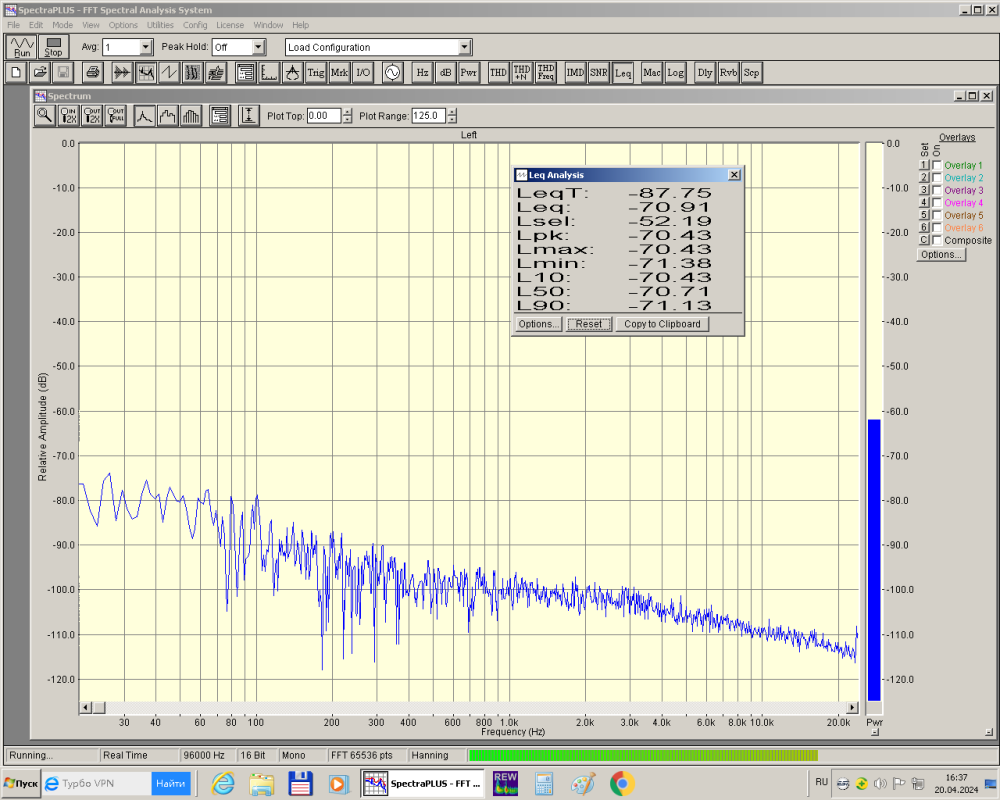Select the magnifier zoom tool in Spectrum

pyautogui.click(x=44, y=115)
